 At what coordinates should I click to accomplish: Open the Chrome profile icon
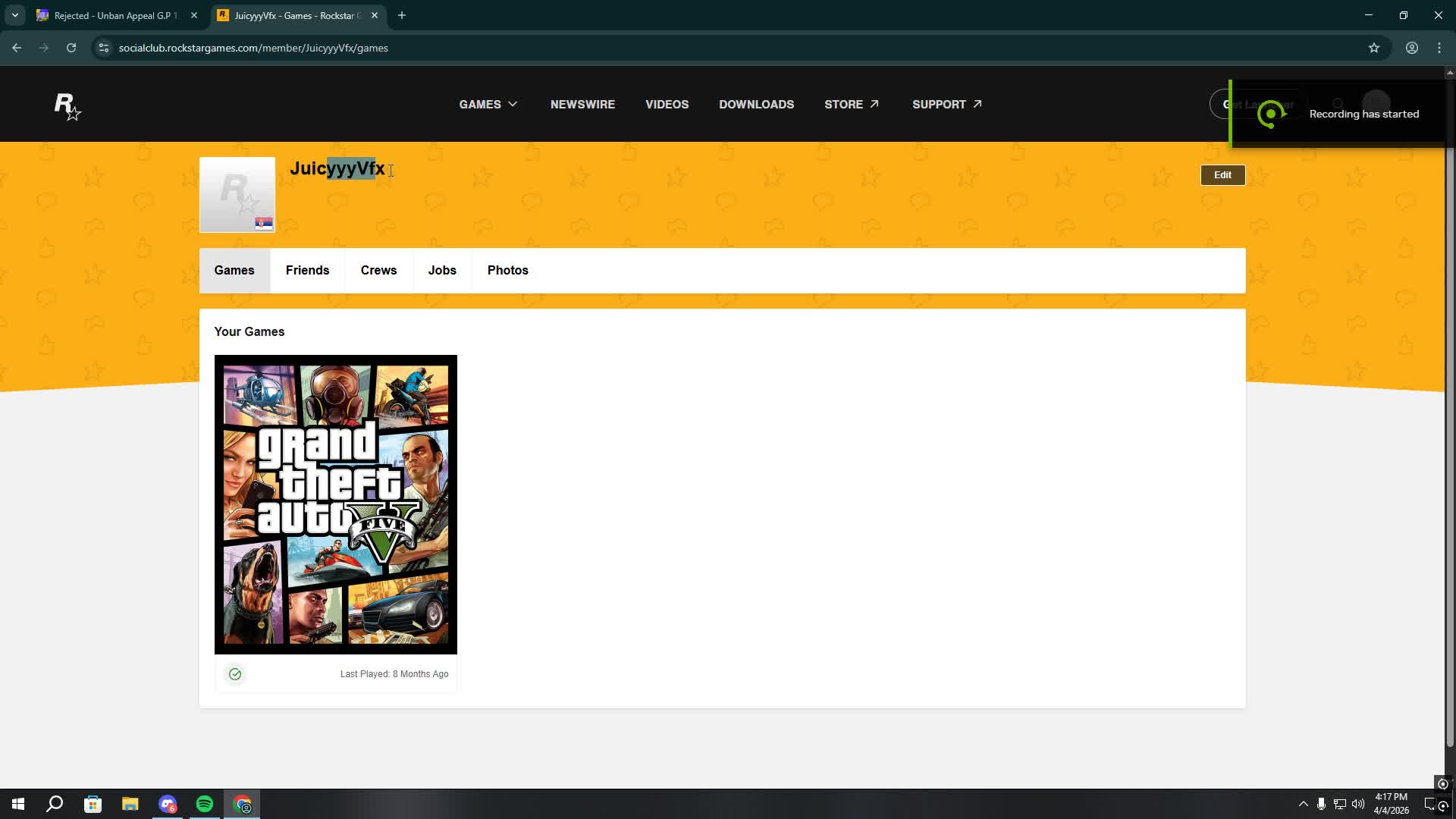pyautogui.click(x=1411, y=48)
